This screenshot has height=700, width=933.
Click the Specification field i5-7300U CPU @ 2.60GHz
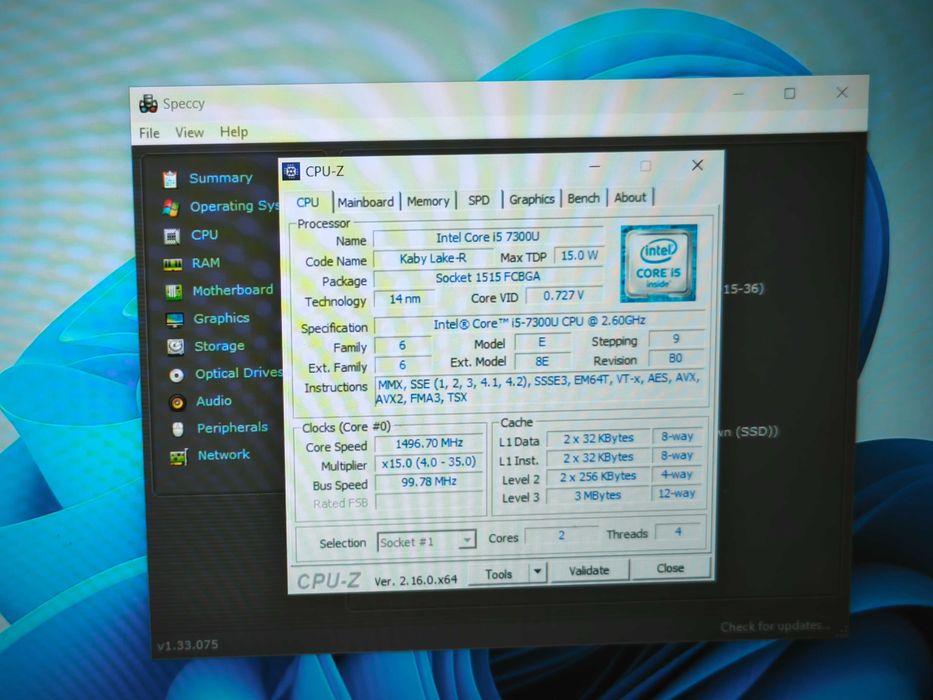[538, 322]
